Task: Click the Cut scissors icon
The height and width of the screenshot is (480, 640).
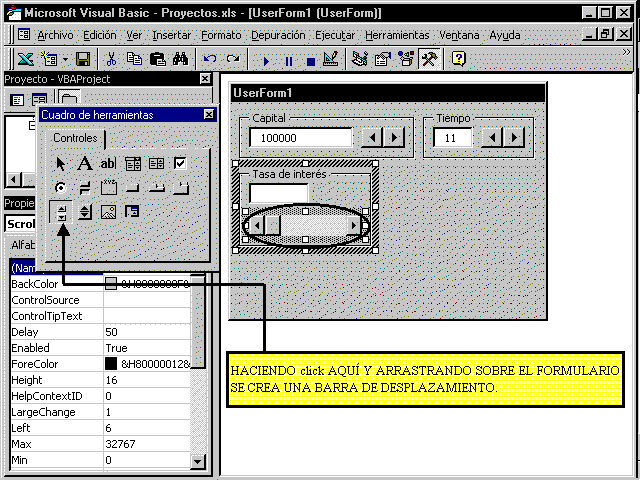Action: click(x=111, y=60)
